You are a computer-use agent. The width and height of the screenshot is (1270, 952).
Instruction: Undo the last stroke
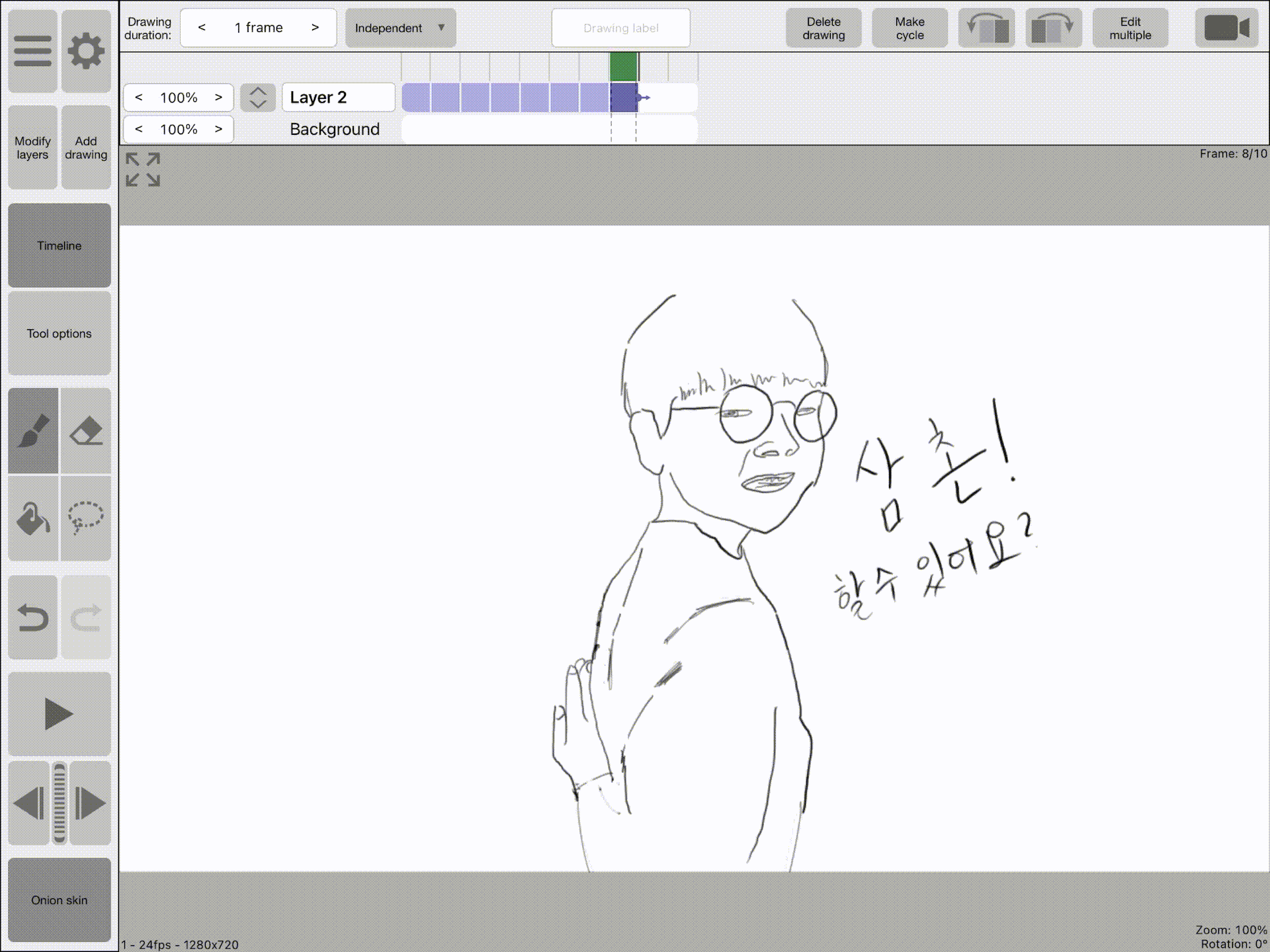coord(33,617)
